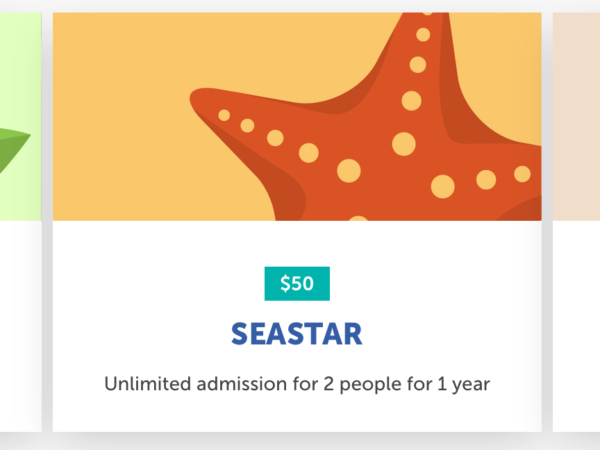Select the teal $50 price badge
Viewport: 600px width, 450px height.
297,284
